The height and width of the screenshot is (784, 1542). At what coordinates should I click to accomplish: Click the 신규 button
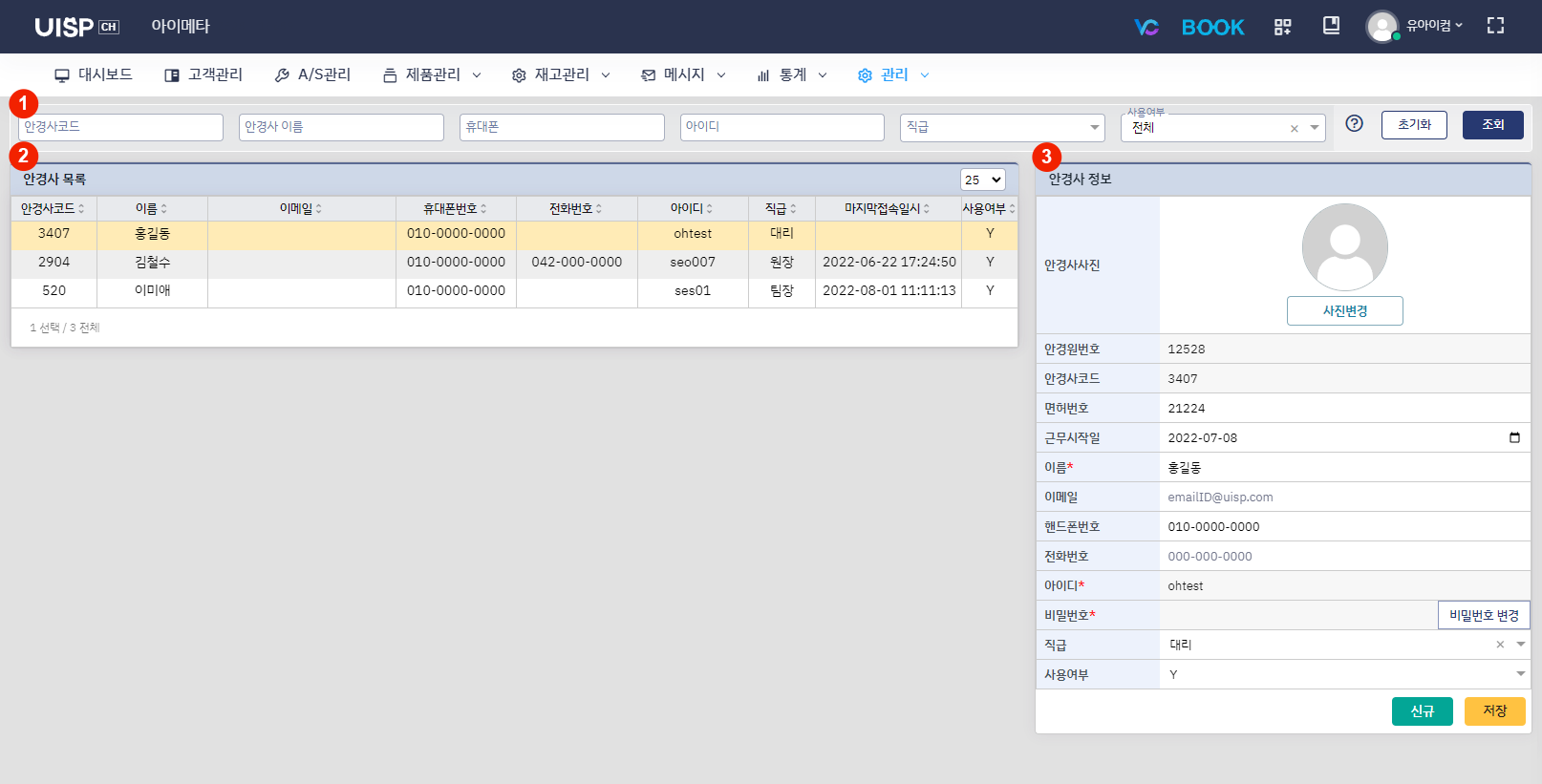pos(1422,711)
